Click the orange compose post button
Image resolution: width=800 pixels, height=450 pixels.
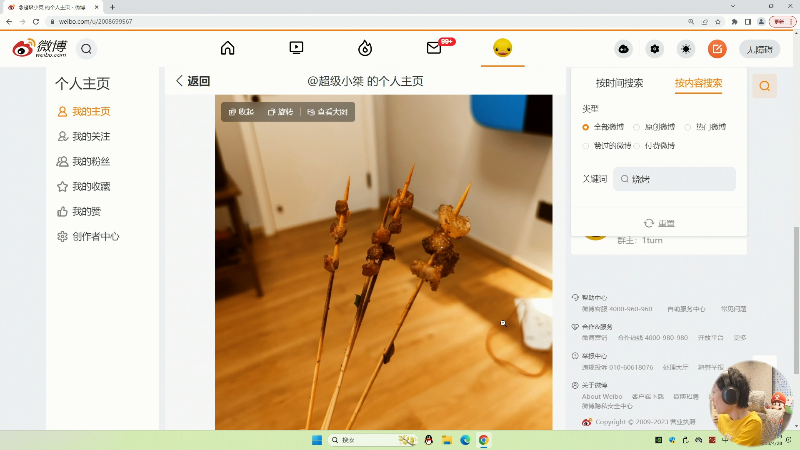click(717, 49)
